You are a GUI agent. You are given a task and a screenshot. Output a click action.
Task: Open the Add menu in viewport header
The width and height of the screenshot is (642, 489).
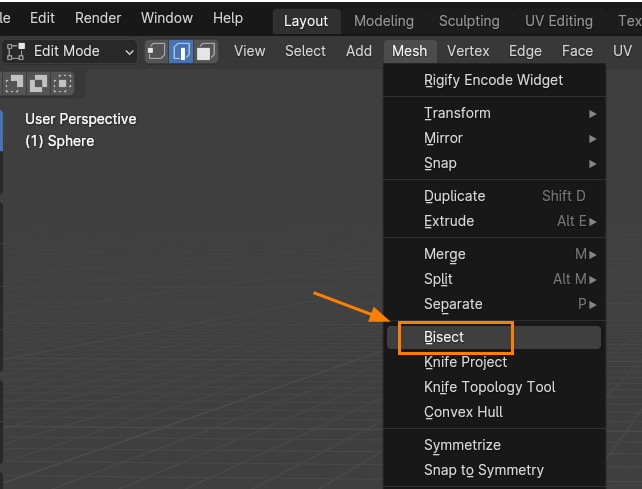(x=359, y=51)
